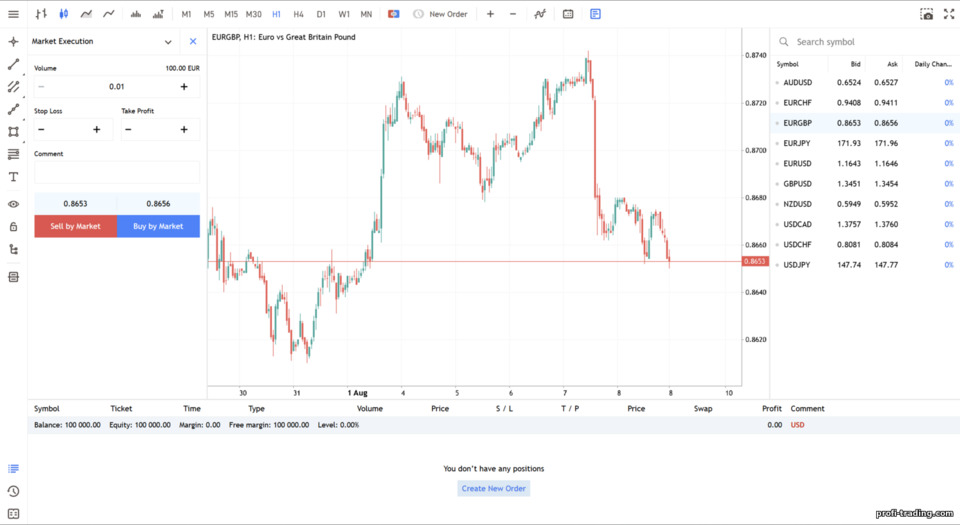Click the Sell by Market button
Screen dimensions: 960x525
coord(75,226)
